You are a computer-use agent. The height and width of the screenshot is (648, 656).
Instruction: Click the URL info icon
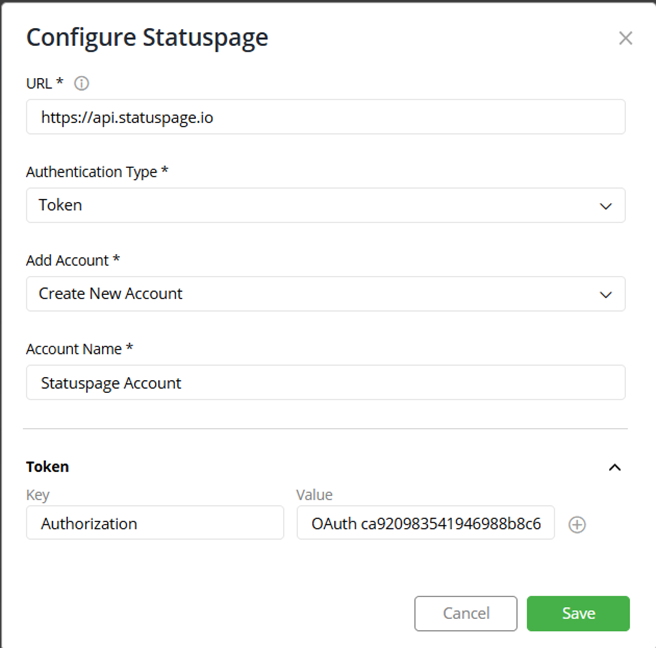tap(82, 83)
